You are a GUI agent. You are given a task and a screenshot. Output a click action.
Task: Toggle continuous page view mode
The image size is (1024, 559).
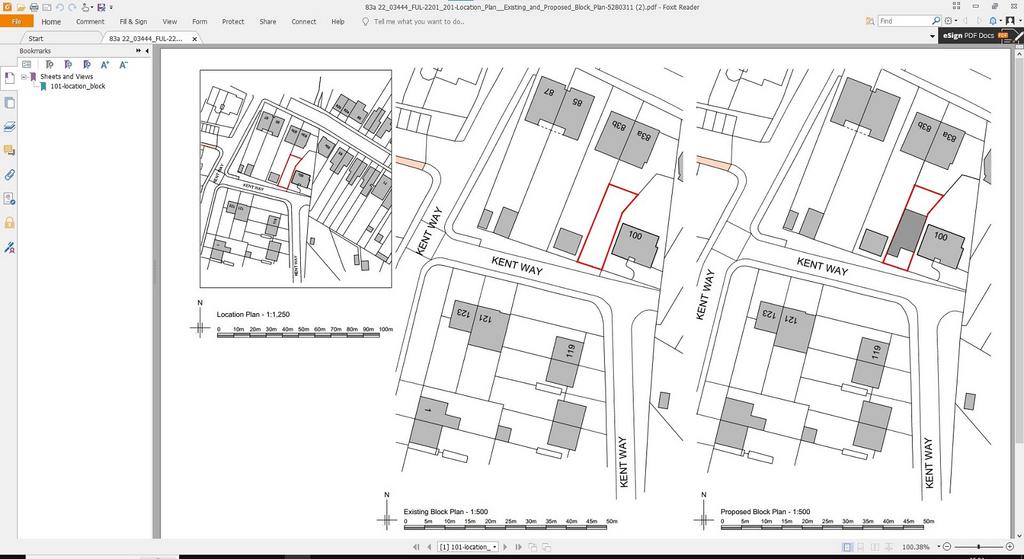point(860,547)
